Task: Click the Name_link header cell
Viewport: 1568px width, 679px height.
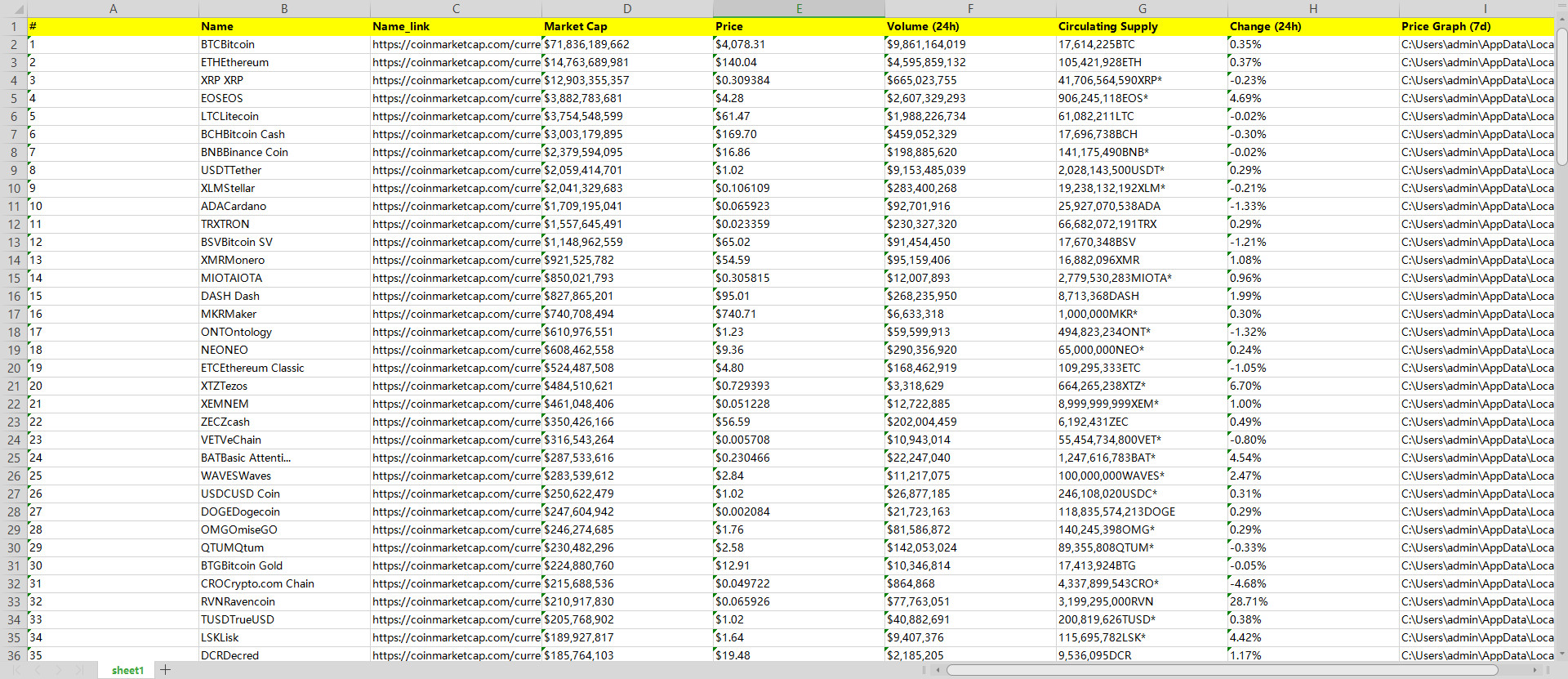Action: click(x=456, y=26)
